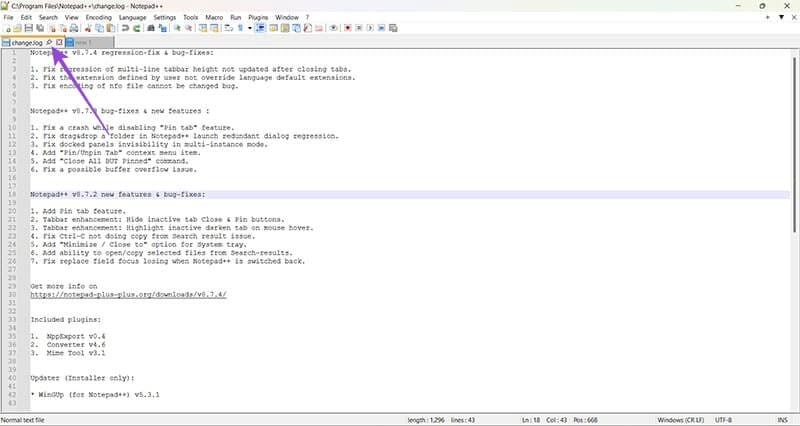Click Ln : 18 position in status bar

click(x=531, y=420)
